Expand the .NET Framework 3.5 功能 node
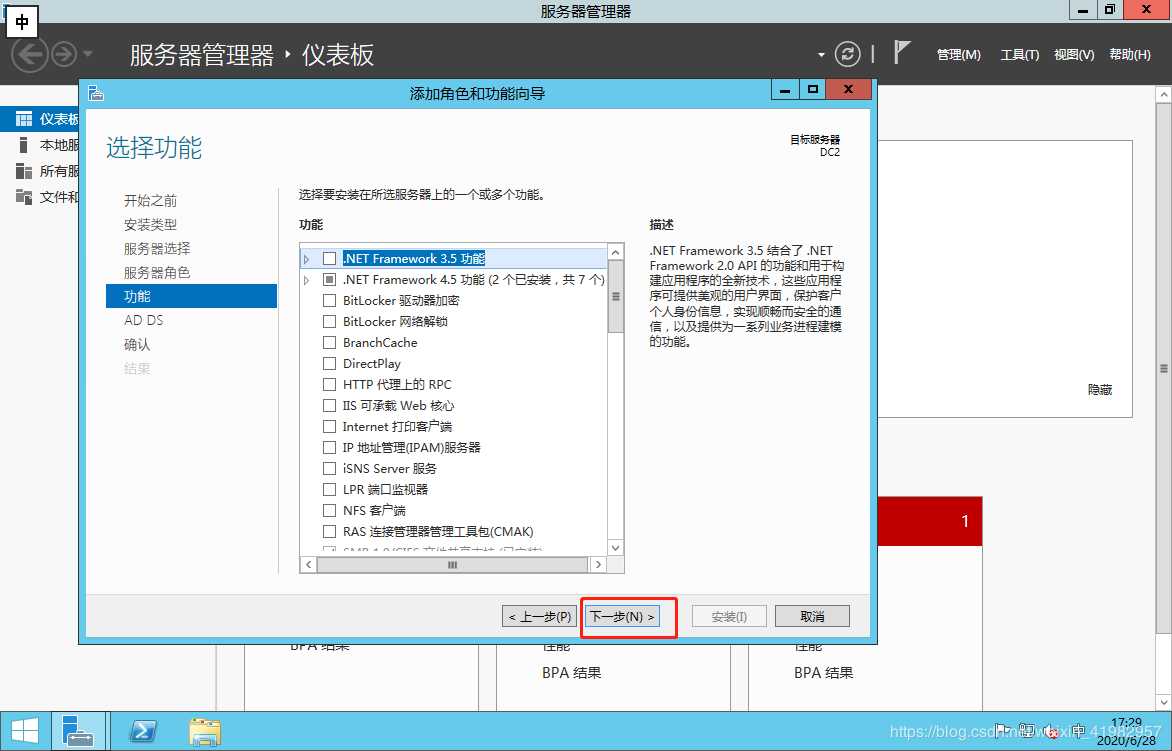Screen dimensions: 1172x751 click(306, 259)
